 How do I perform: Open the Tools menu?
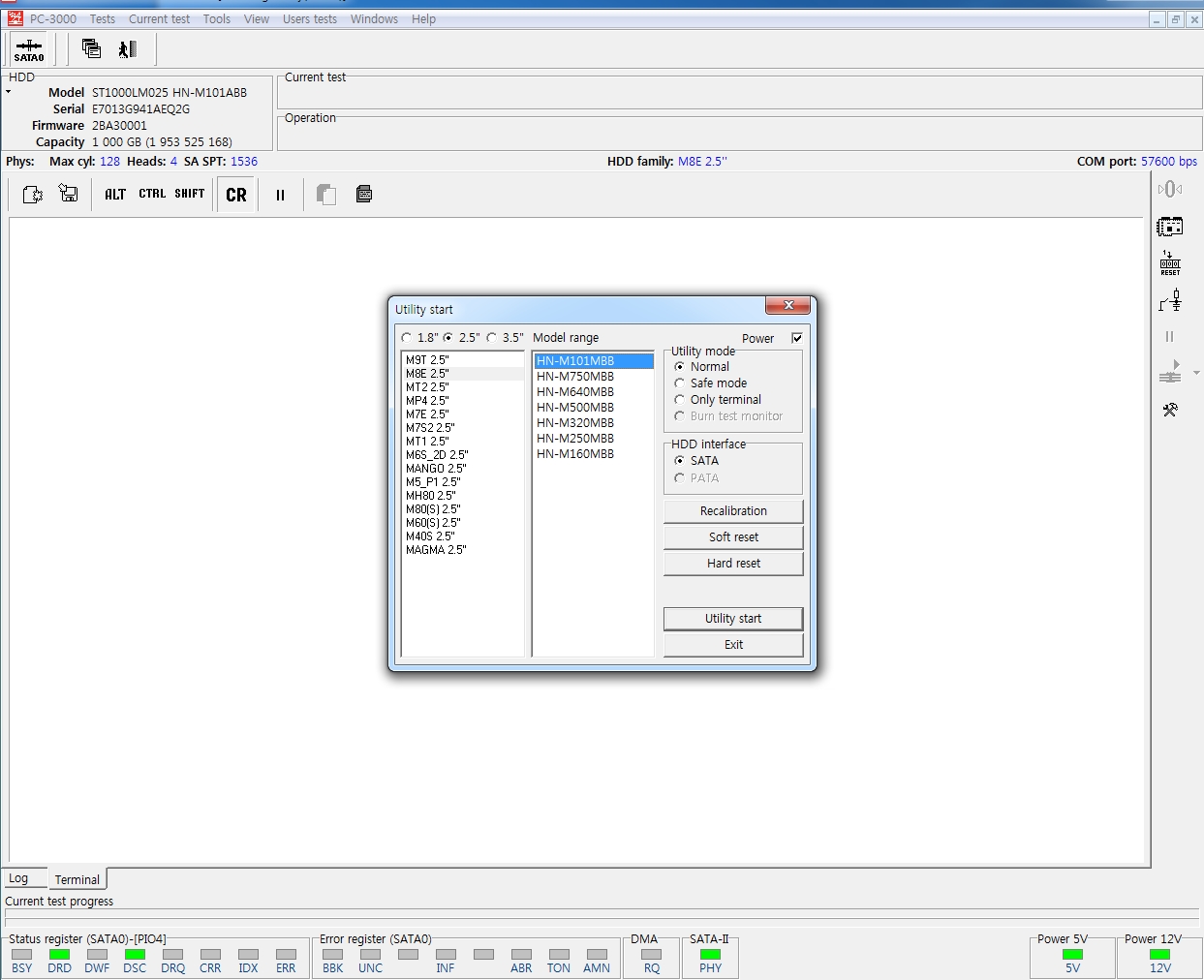point(216,19)
